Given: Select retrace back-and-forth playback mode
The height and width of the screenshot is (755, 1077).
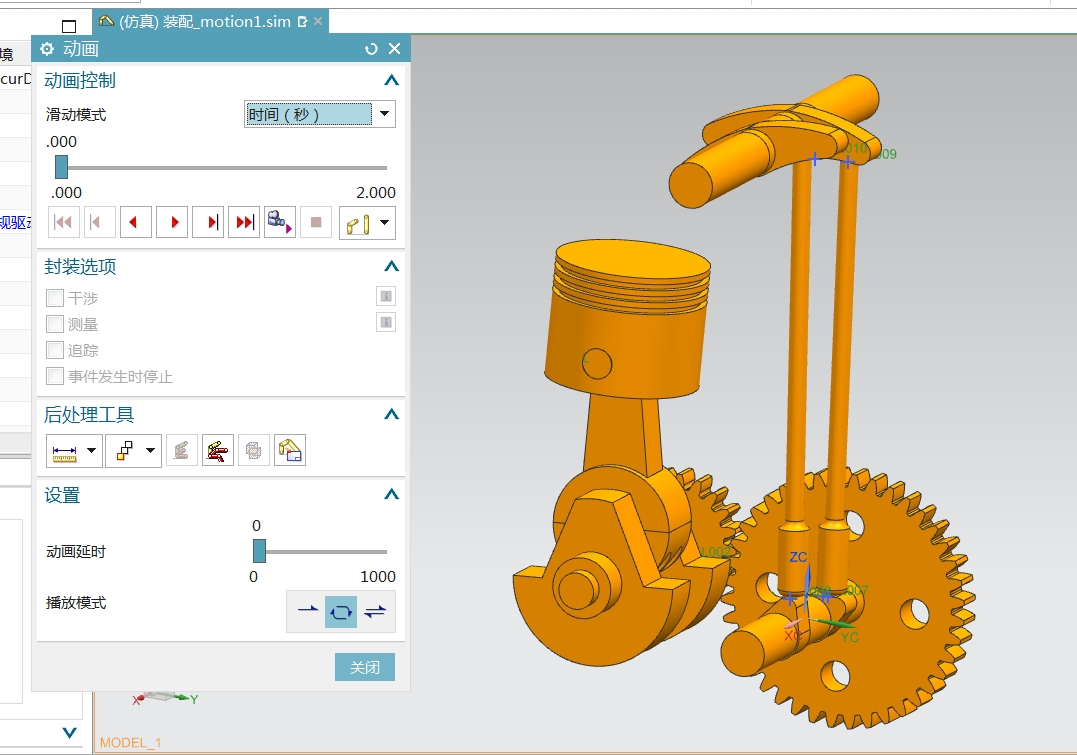Looking at the screenshot, I should point(375,611).
